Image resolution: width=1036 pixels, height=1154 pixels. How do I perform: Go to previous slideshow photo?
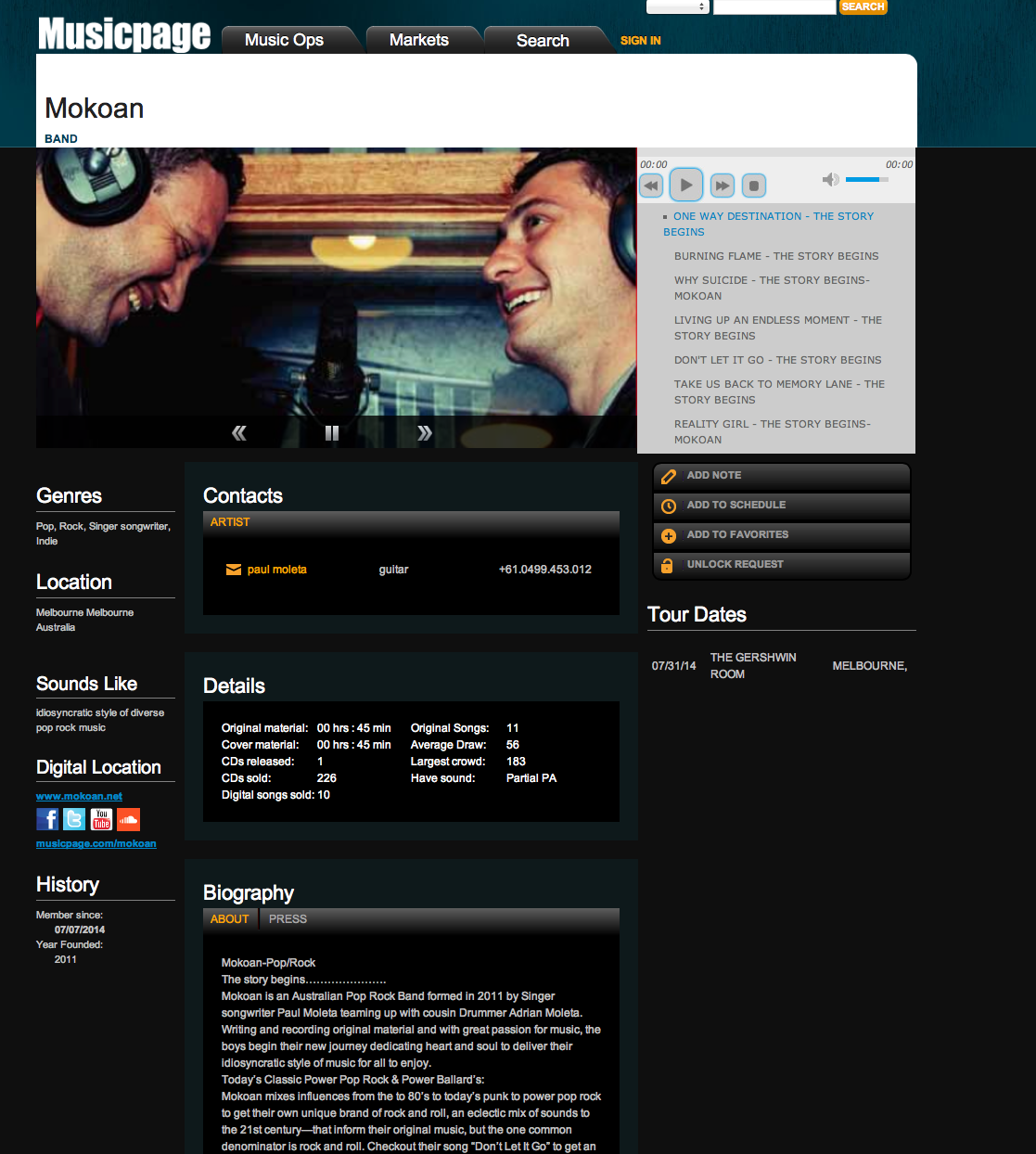tap(239, 433)
